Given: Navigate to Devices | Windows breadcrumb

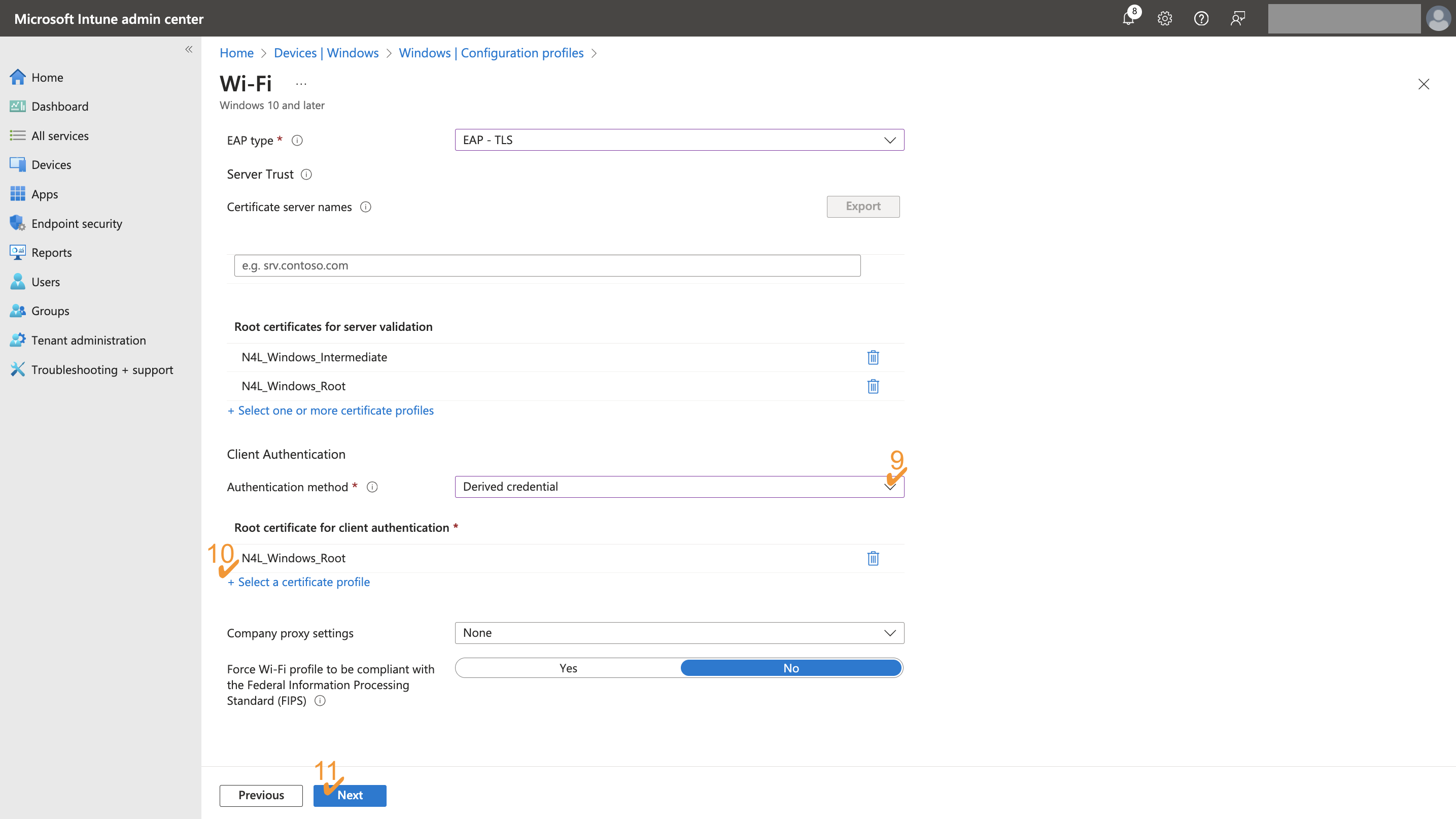Looking at the screenshot, I should coord(326,53).
